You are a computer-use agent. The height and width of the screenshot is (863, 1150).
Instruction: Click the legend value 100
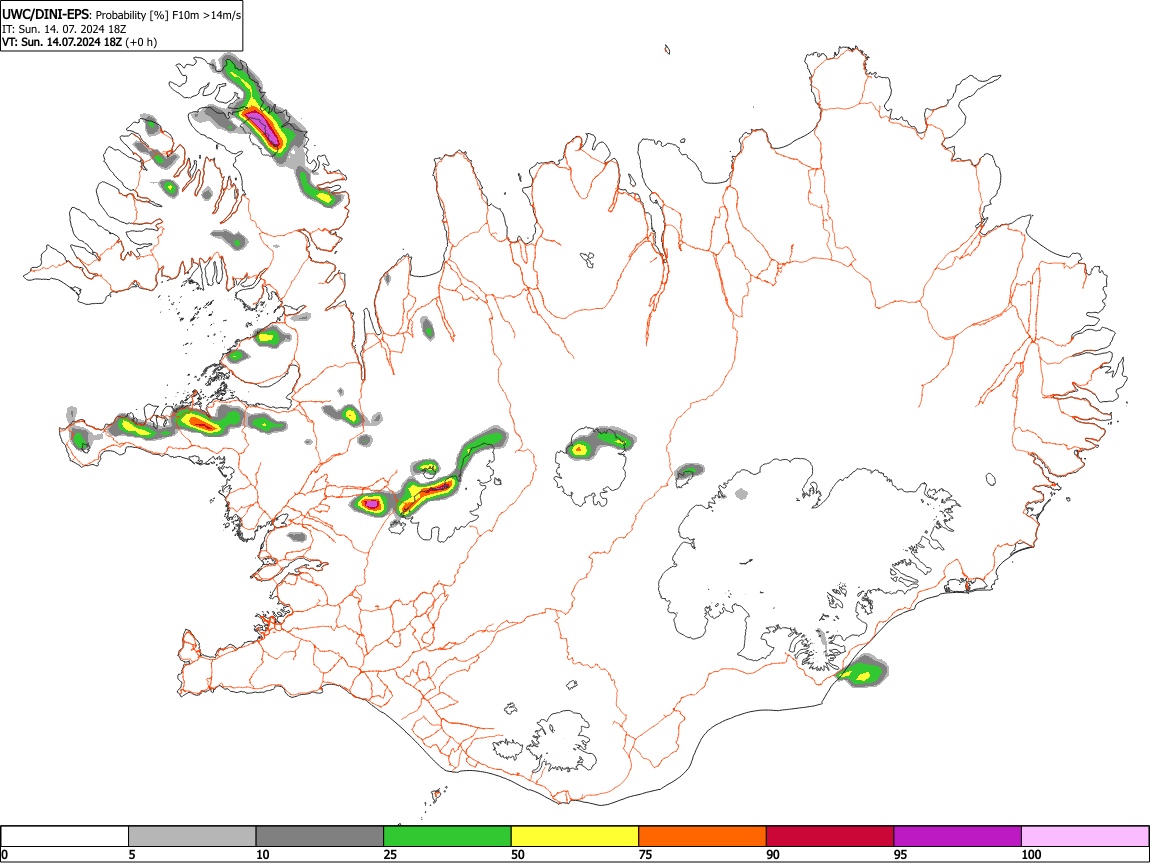[x=1031, y=854]
